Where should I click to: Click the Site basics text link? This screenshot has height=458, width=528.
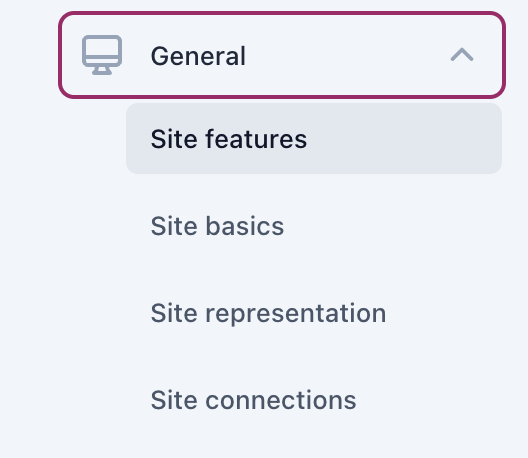[x=217, y=226]
